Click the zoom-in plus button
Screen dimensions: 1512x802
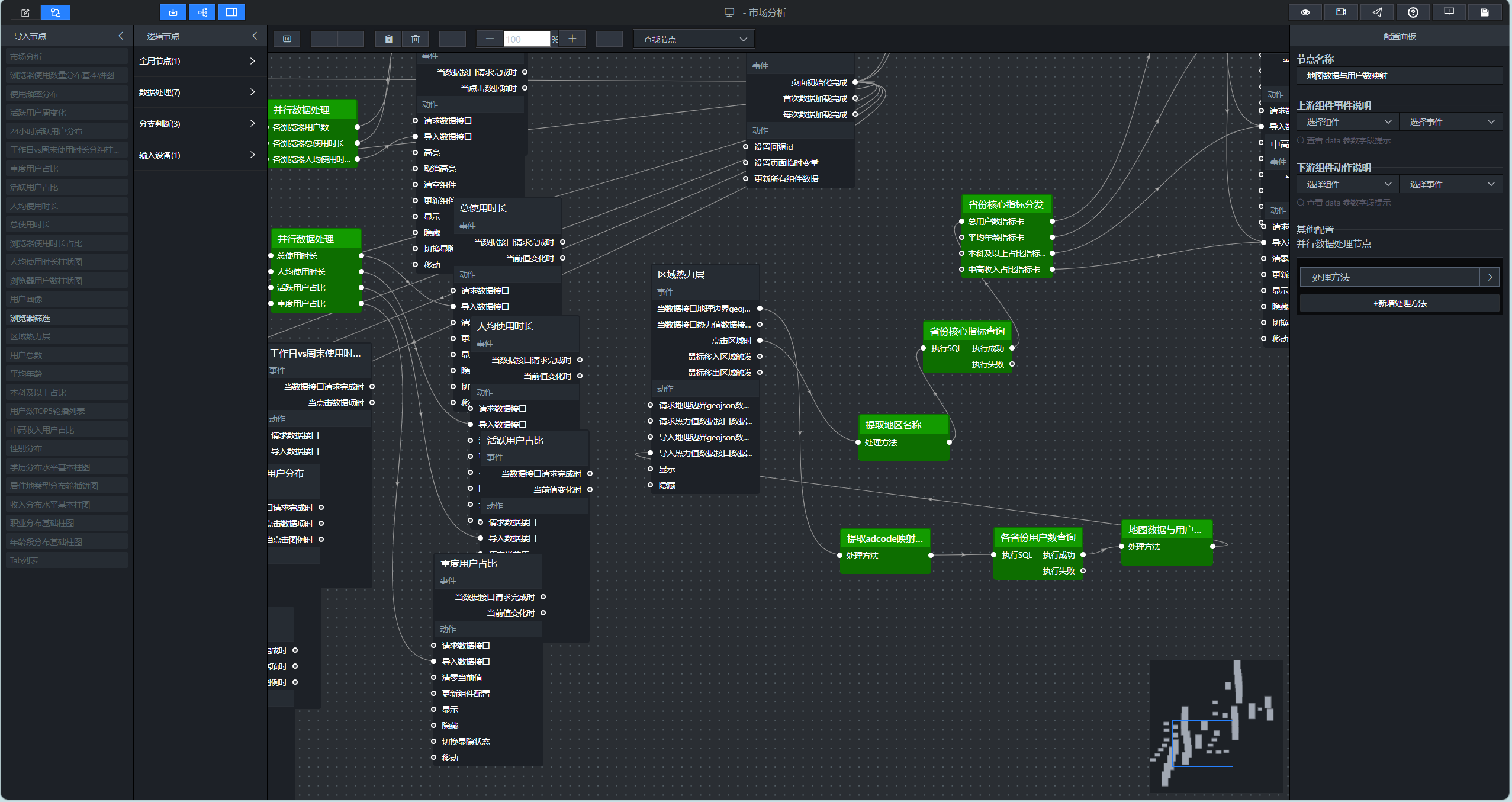click(x=572, y=39)
